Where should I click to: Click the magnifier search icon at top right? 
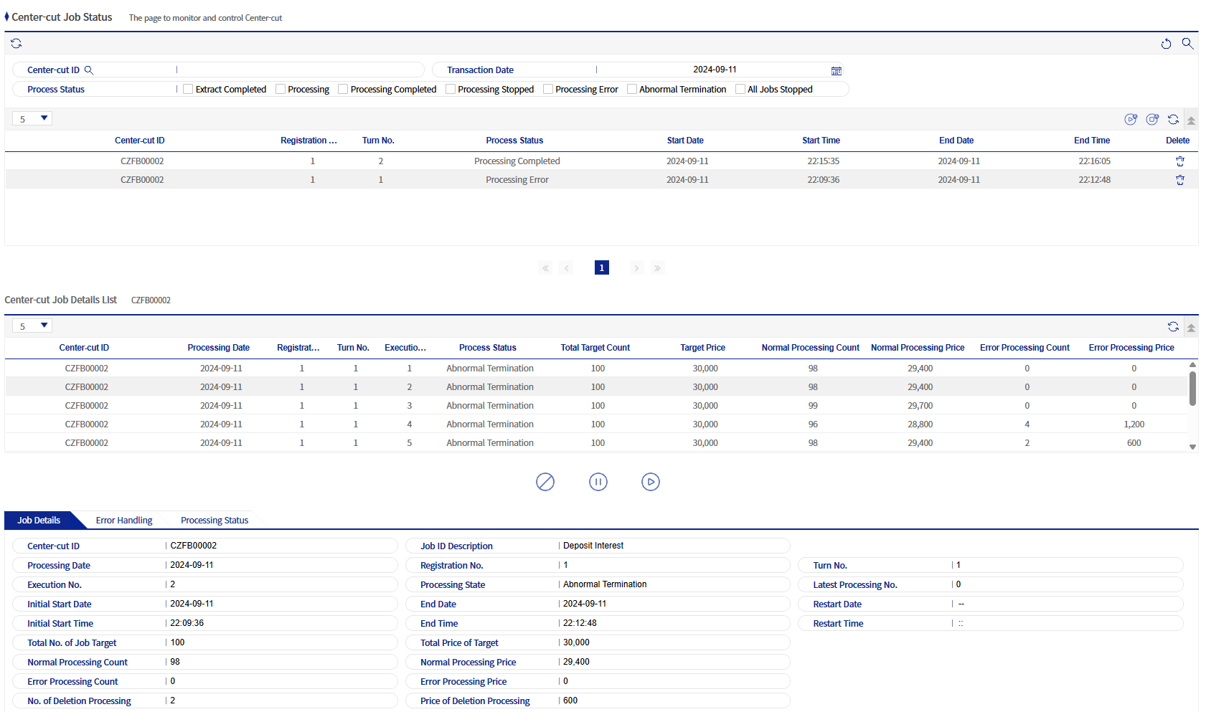point(1187,44)
